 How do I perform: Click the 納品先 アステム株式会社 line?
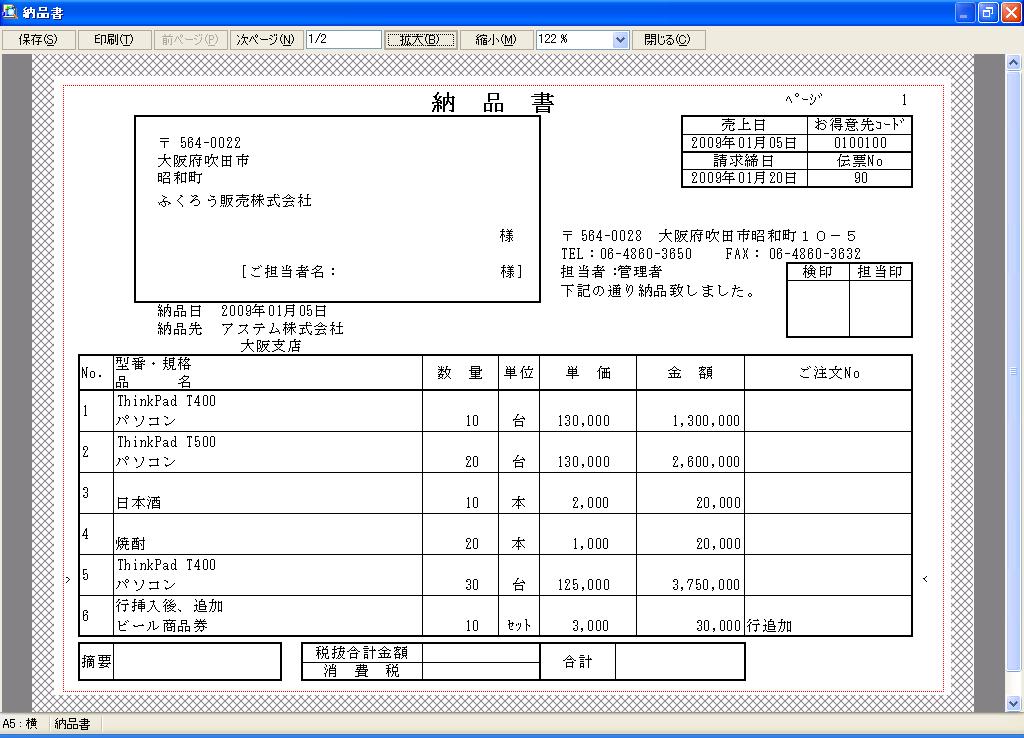(251, 329)
